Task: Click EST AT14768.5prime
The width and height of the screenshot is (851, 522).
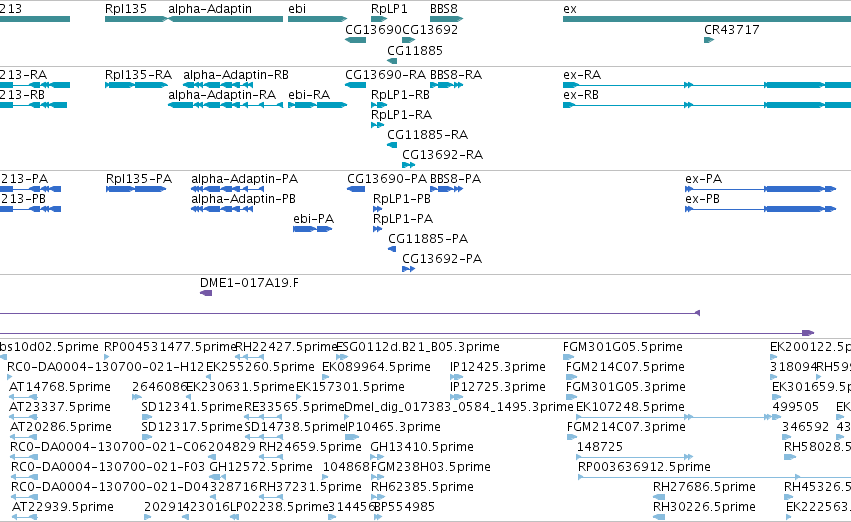Action: [60, 387]
